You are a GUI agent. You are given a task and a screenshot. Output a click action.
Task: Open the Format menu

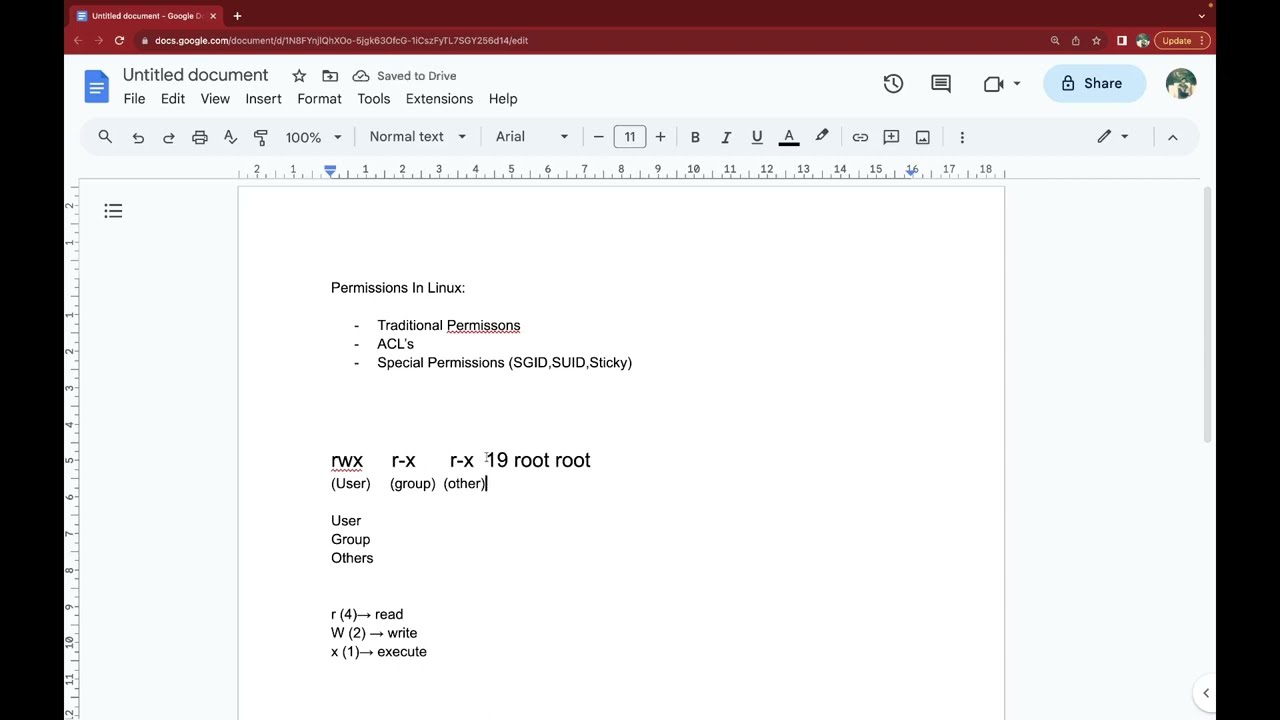[x=319, y=99]
